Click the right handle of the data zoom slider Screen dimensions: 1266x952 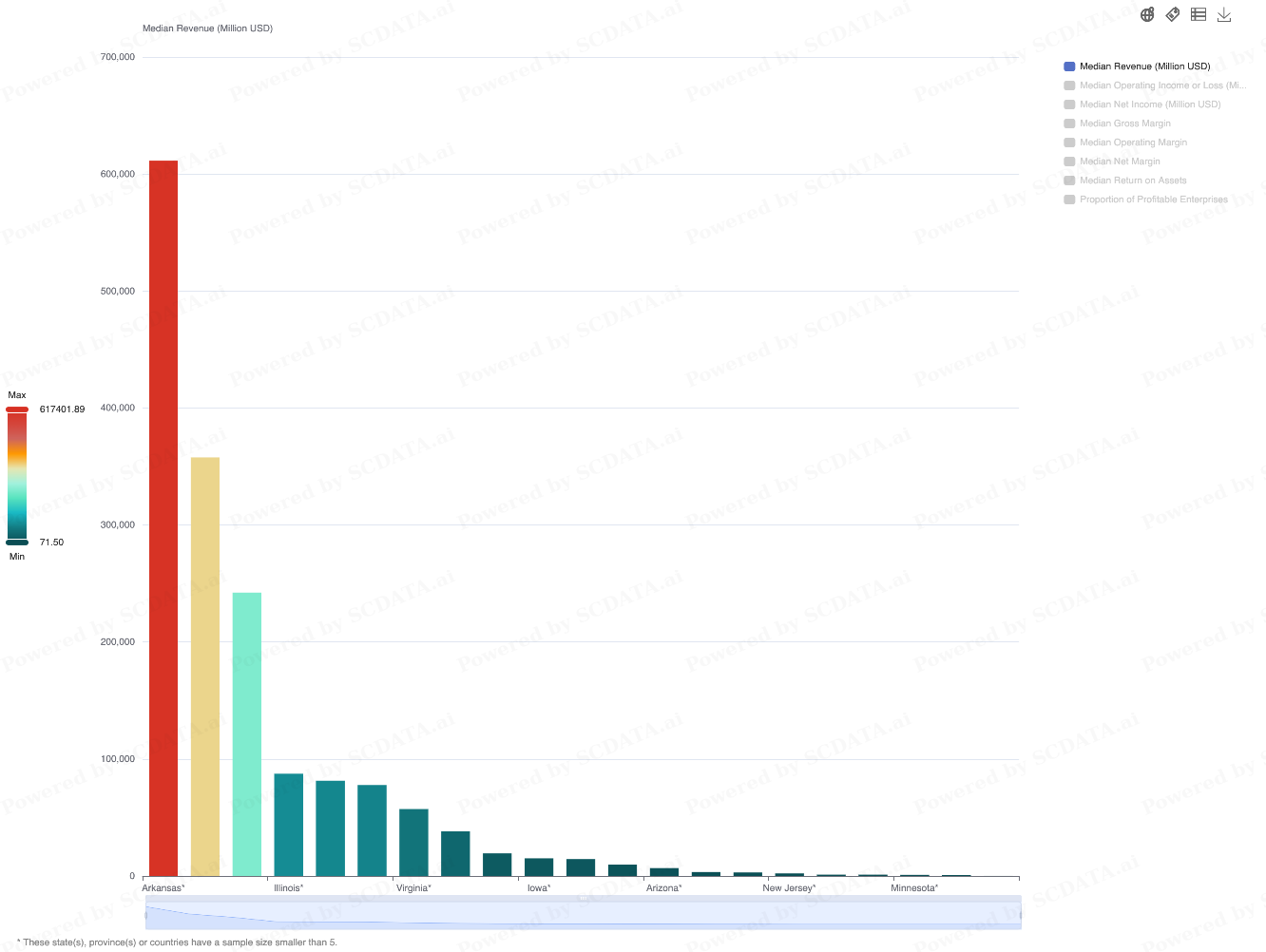(1020, 915)
